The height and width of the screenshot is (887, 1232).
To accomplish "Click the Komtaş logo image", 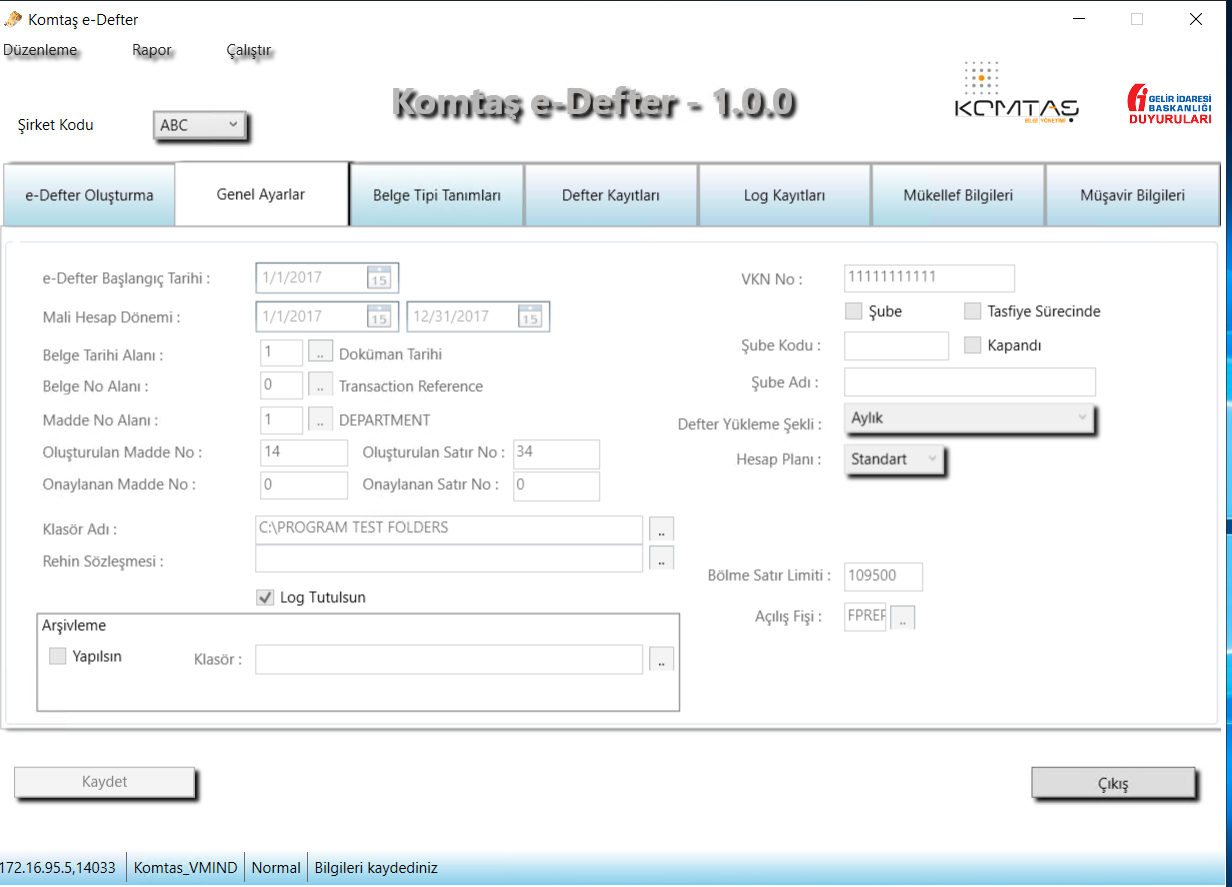I will pyautogui.click(x=1016, y=93).
